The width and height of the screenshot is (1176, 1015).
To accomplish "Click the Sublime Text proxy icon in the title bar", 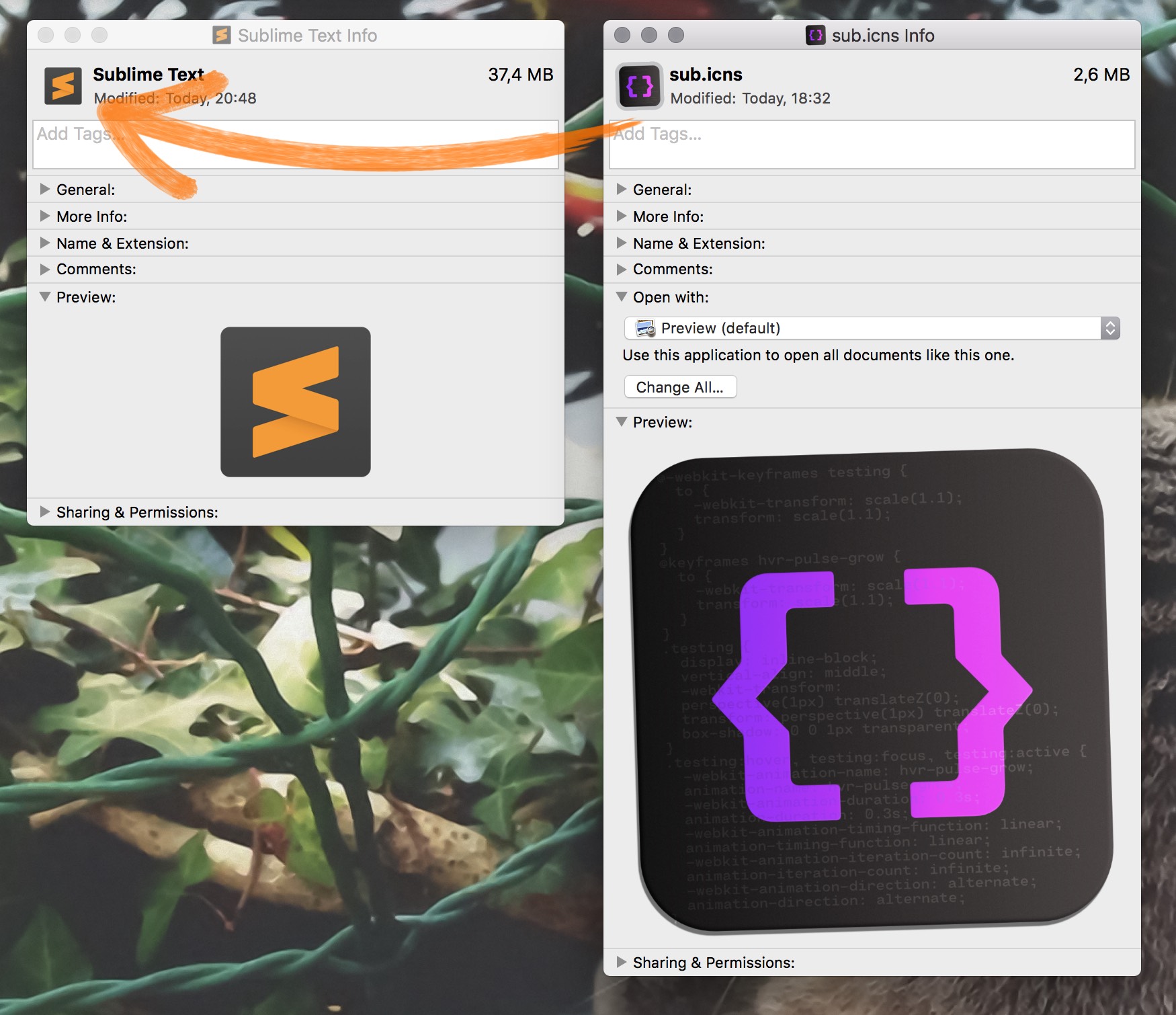I will pyautogui.click(x=222, y=35).
